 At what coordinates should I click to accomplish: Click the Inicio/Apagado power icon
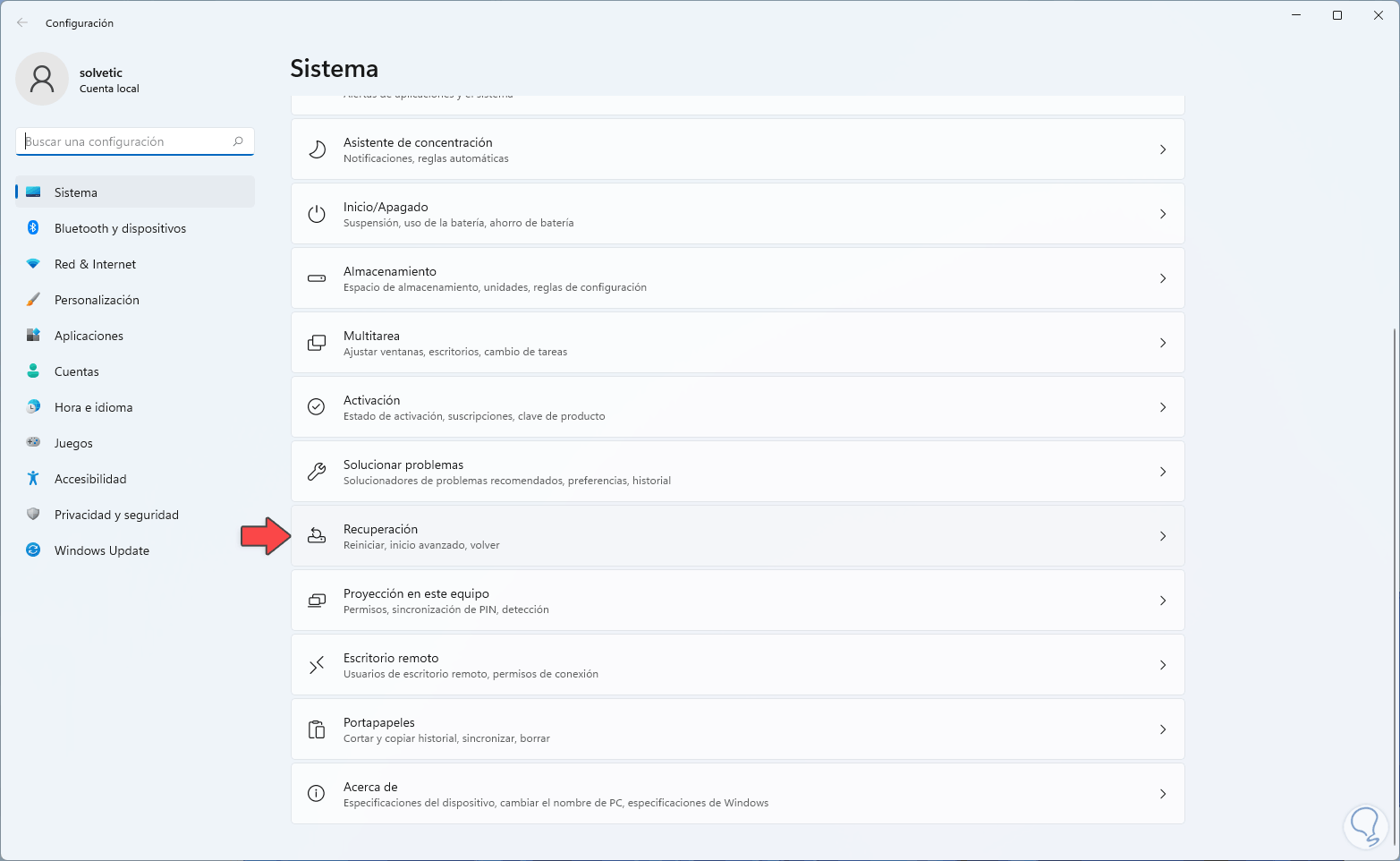pos(317,214)
